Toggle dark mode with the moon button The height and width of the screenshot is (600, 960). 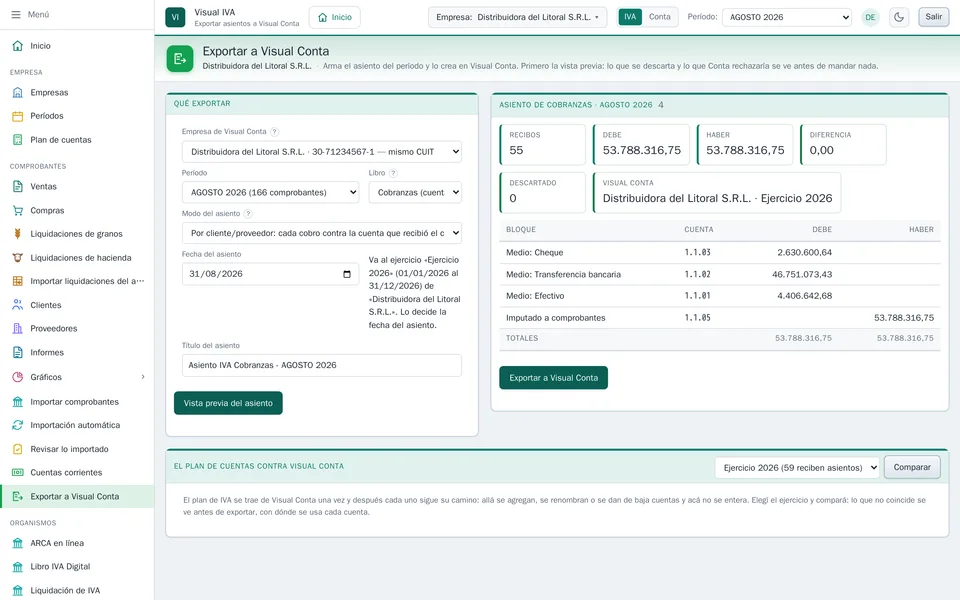(x=899, y=17)
